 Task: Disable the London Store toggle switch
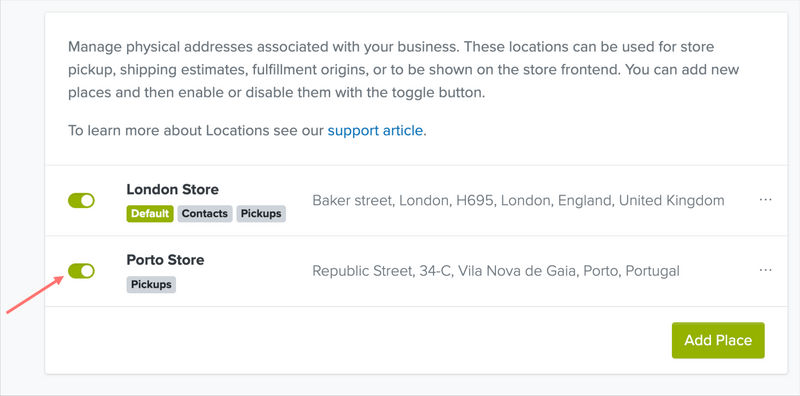click(x=81, y=200)
